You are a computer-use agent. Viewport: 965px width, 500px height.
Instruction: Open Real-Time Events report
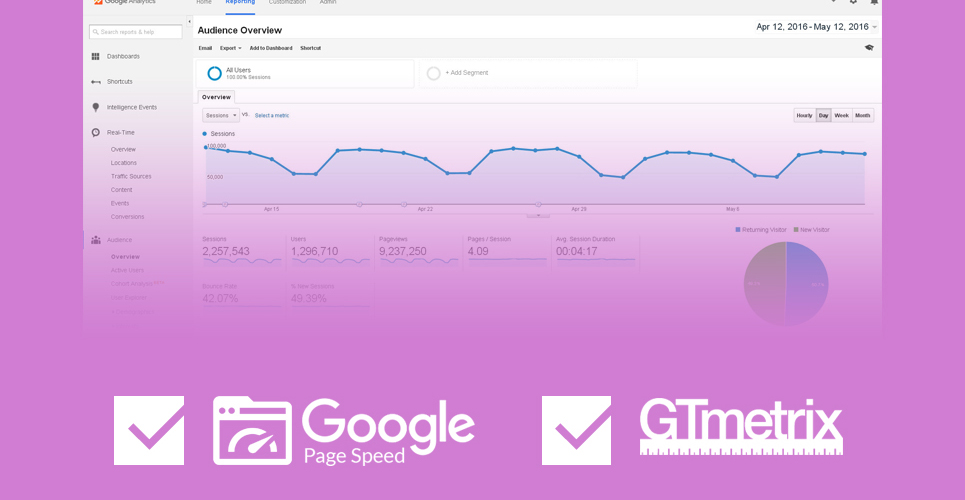coord(120,204)
